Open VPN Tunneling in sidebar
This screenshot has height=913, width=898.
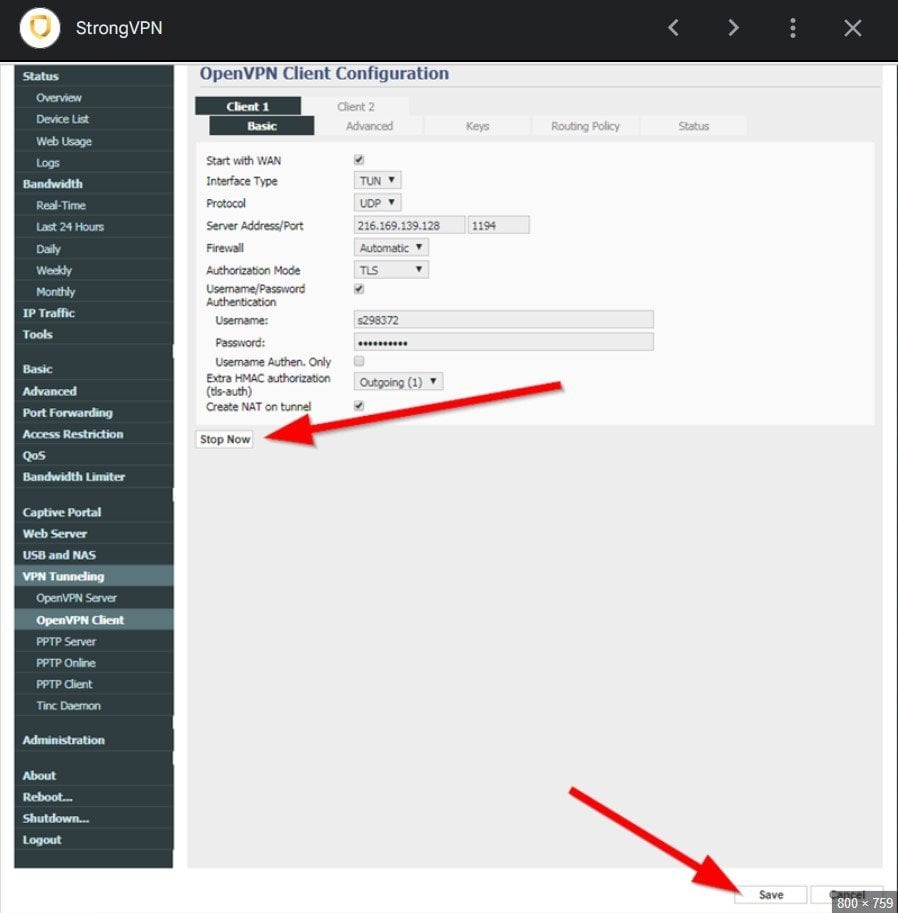click(x=94, y=576)
